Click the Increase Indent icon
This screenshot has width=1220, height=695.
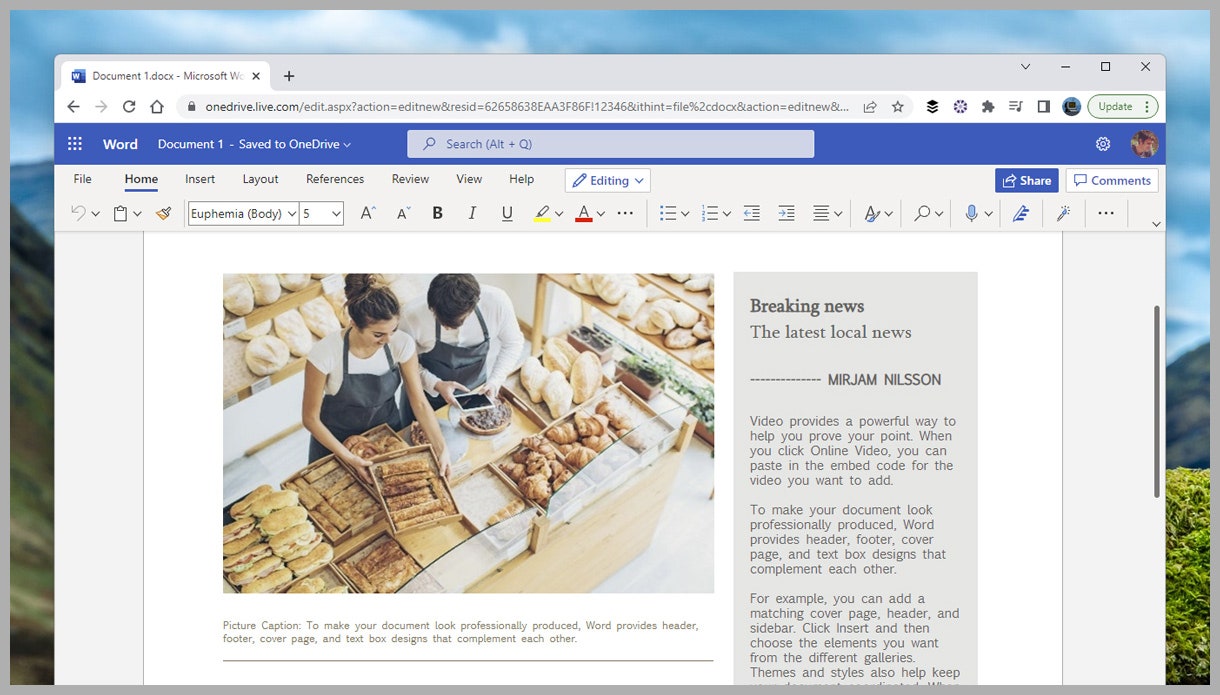(x=786, y=213)
